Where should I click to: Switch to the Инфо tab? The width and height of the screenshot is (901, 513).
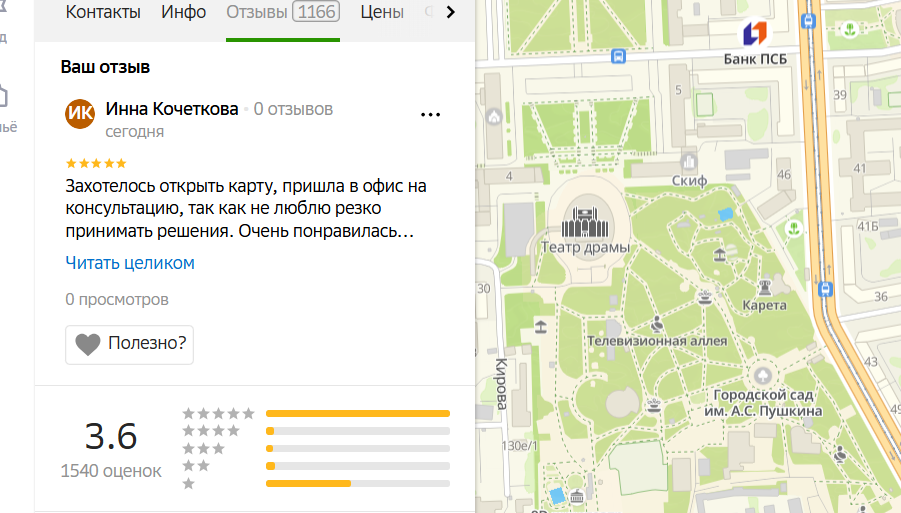click(x=183, y=12)
